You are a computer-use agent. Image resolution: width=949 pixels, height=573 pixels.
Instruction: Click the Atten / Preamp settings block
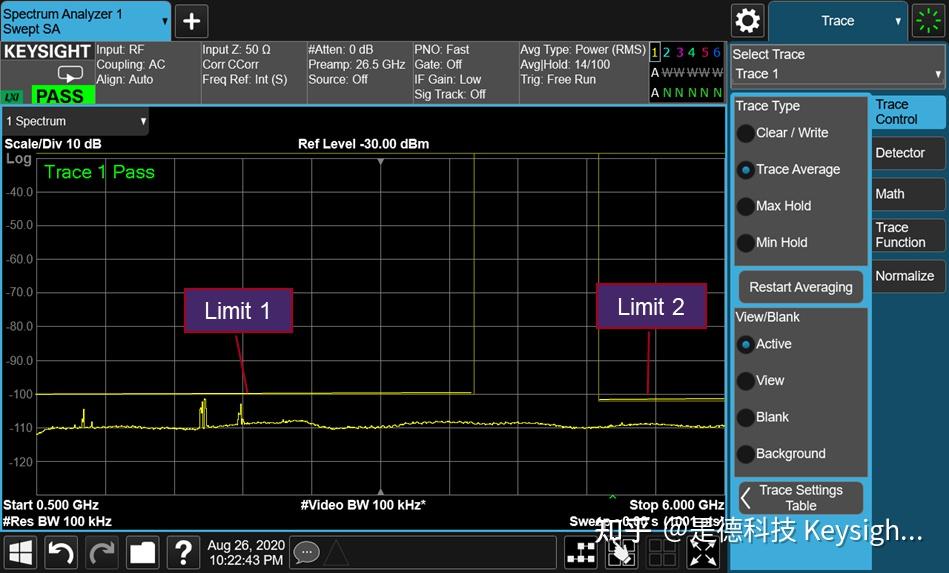click(x=360, y=73)
